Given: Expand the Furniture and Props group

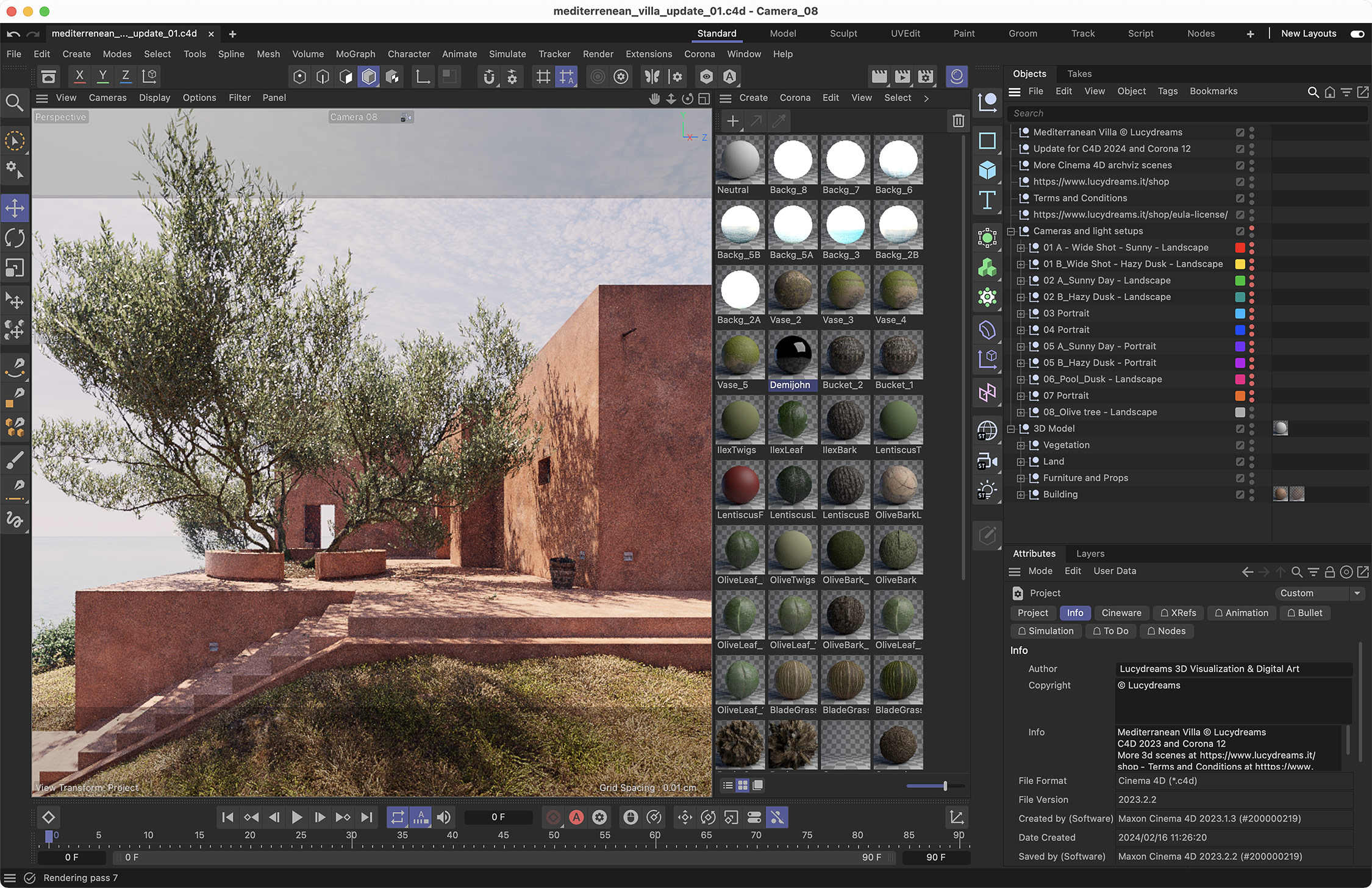Looking at the screenshot, I should [1020, 478].
